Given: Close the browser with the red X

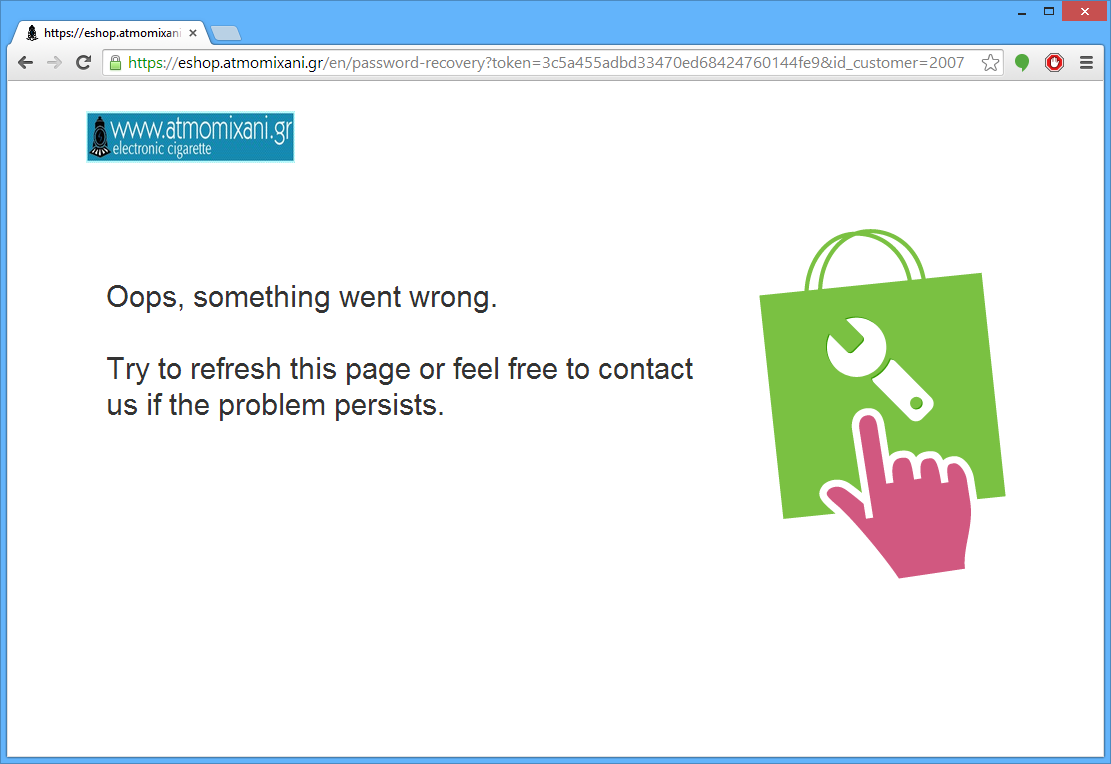Looking at the screenshot, I should pos(1084,11).
